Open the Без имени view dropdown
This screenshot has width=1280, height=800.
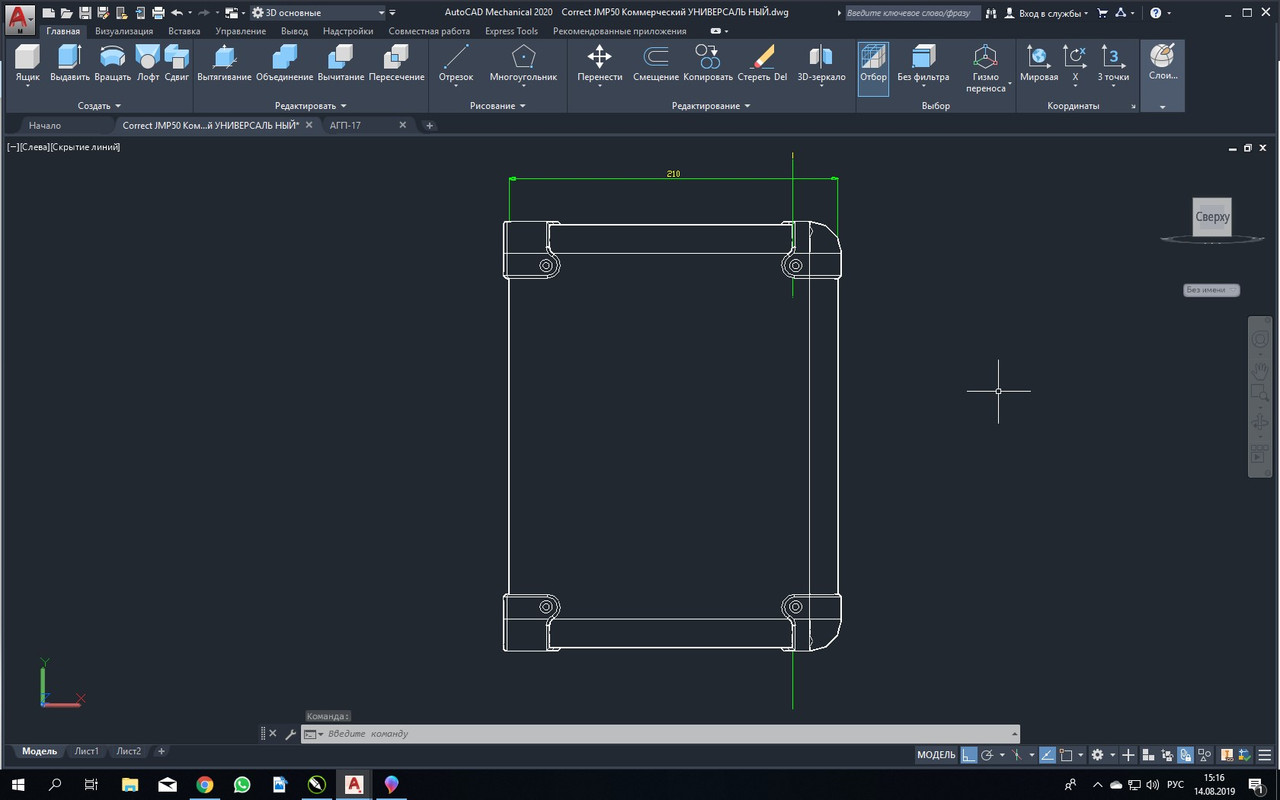point(1211,290)
